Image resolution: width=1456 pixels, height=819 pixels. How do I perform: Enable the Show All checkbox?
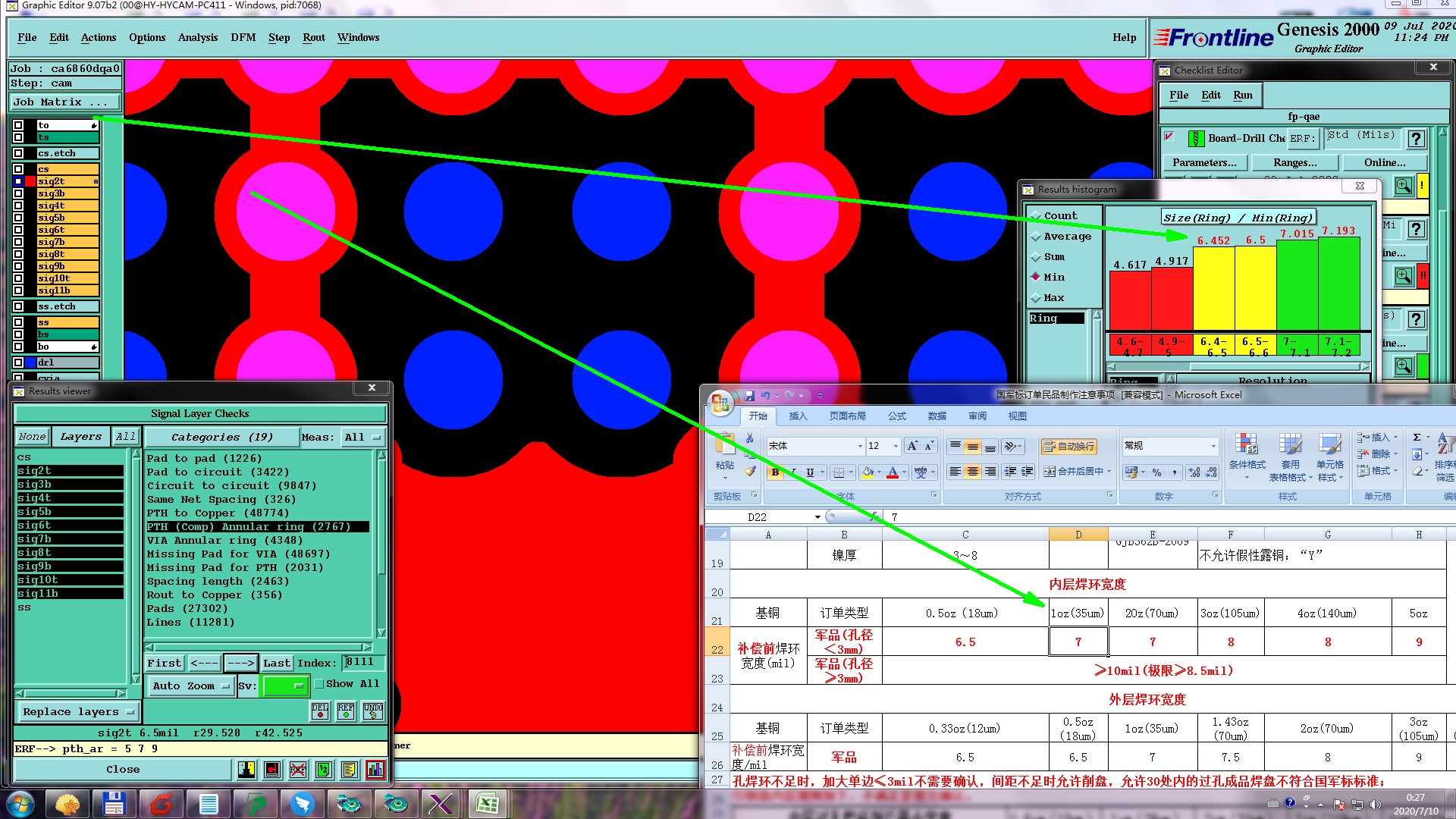tap(320, 684)
